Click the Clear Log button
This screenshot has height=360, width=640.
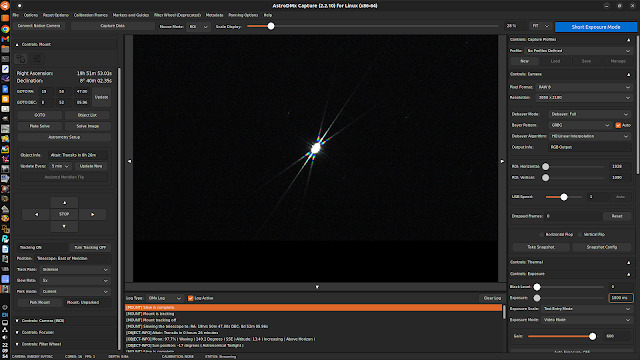click(492, 298)
